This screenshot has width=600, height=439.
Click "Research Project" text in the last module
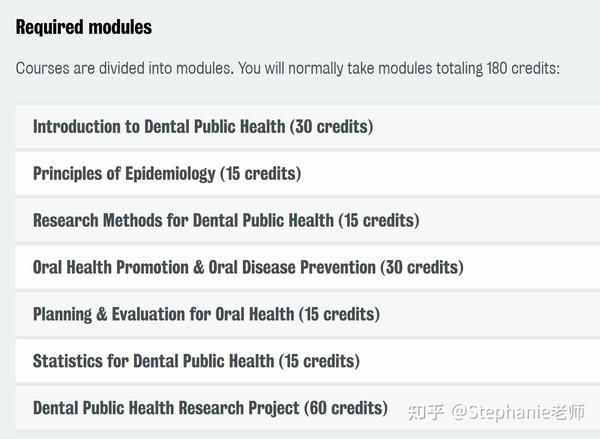(239, 408)
